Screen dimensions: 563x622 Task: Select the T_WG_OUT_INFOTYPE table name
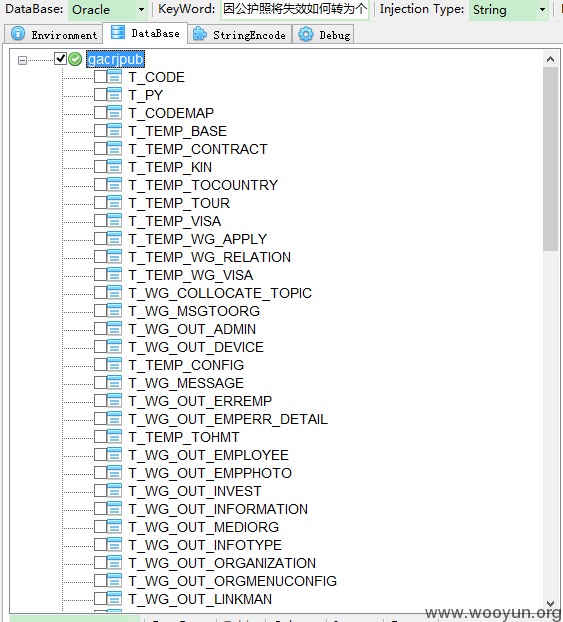205,545
